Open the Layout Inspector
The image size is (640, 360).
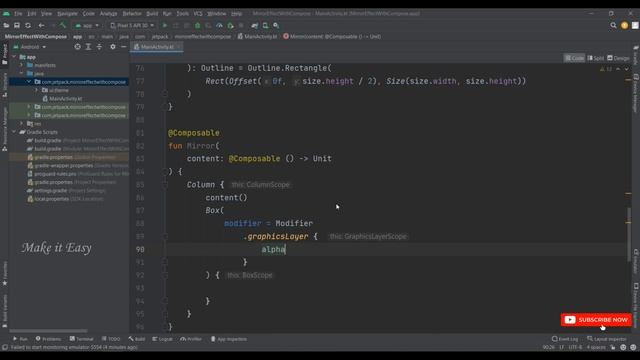pos(607,339)
